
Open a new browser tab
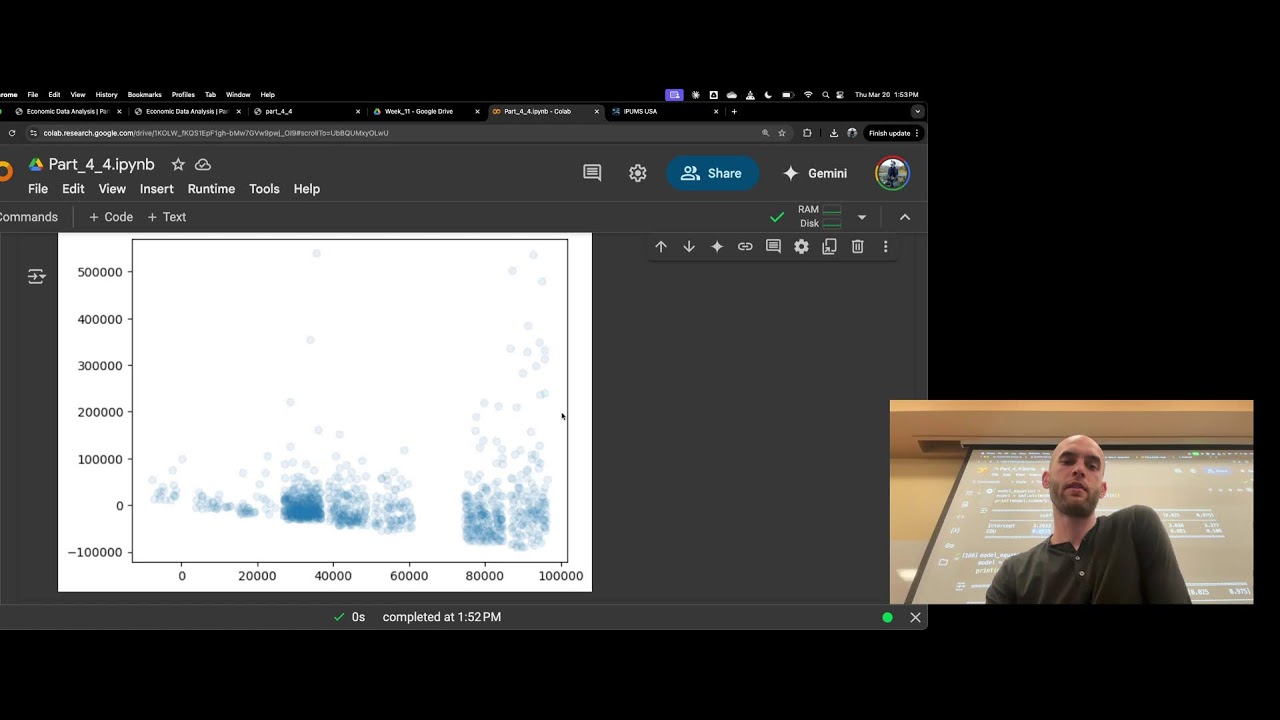734,112
